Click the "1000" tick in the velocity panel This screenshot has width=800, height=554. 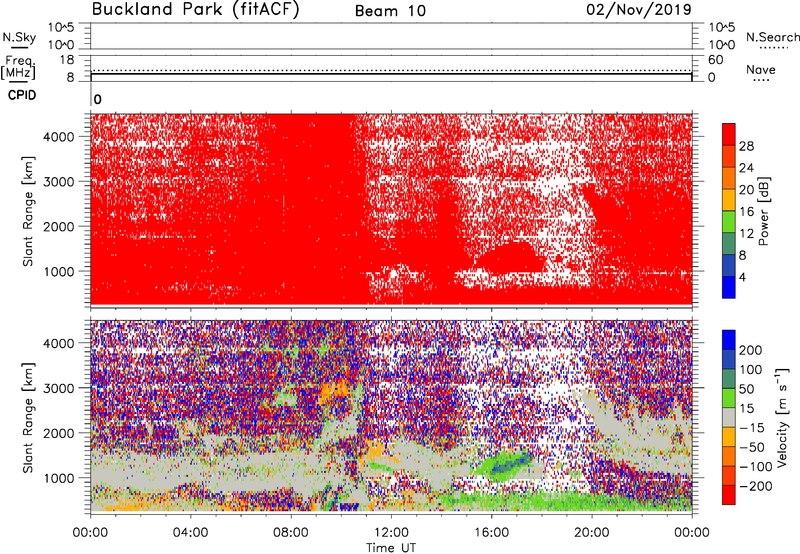pos(59,478)
